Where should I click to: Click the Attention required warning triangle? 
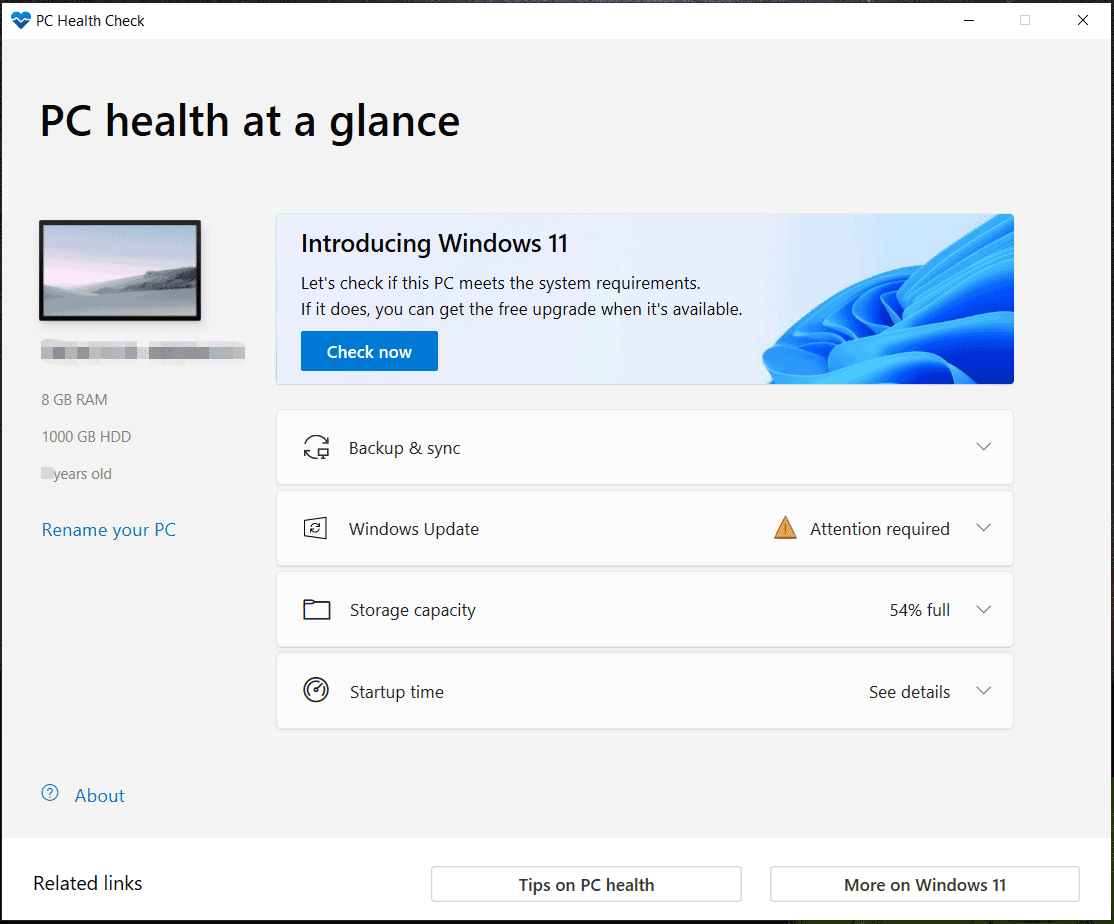tap(785, 527)
